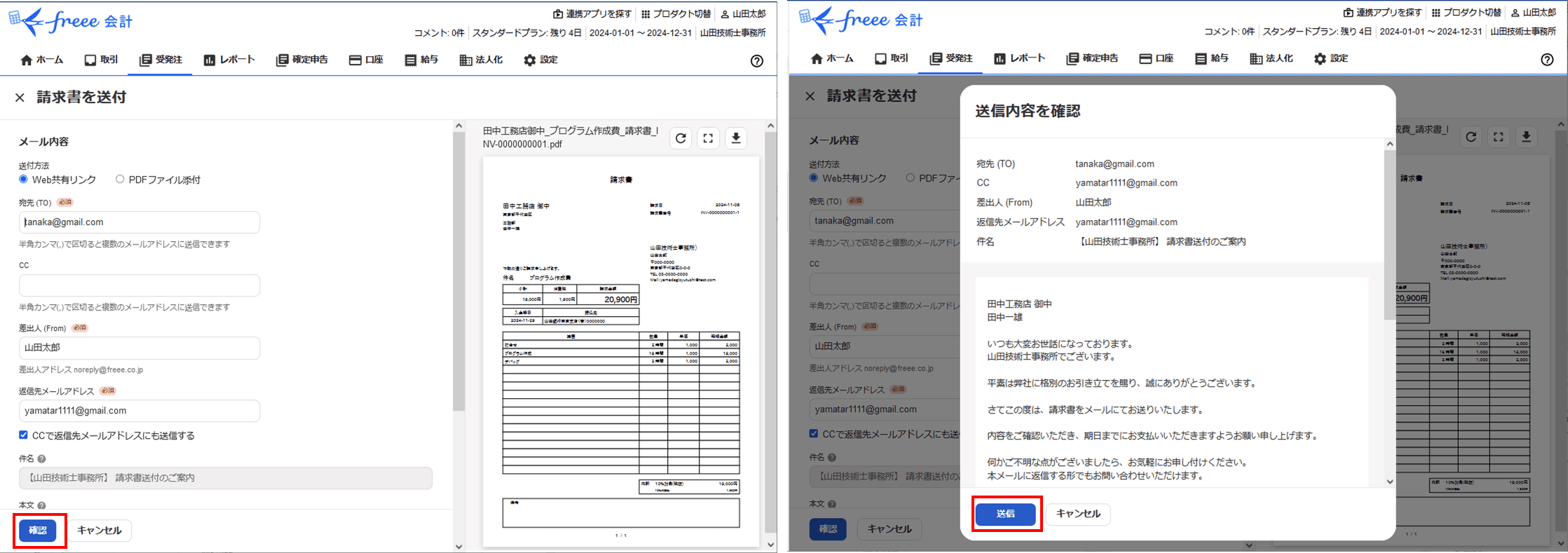Click dialog text tanaka@gmail.com beside 宛先 (TO)
The image size is (1568, 553).
1114,164
